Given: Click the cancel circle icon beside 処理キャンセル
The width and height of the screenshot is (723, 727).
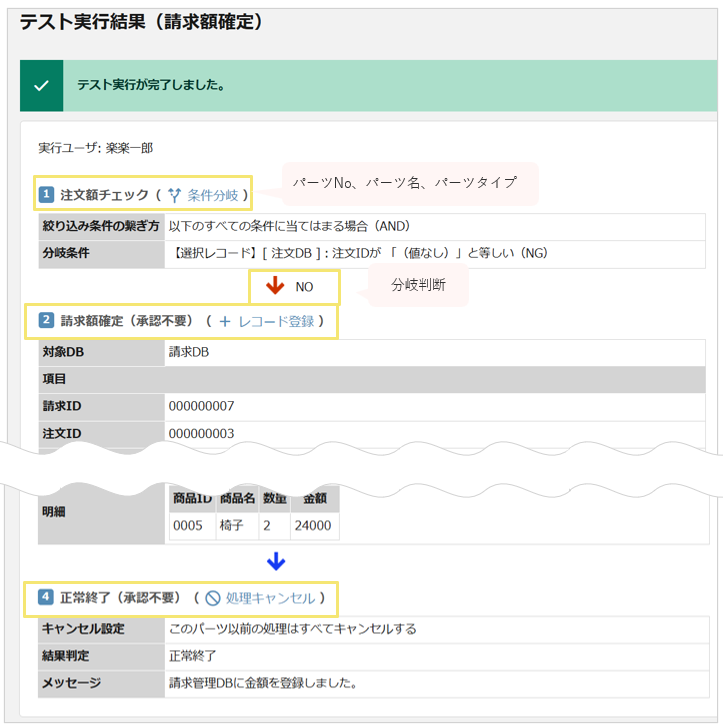Looking at the screenshot, I should click(x=213, y=598).
